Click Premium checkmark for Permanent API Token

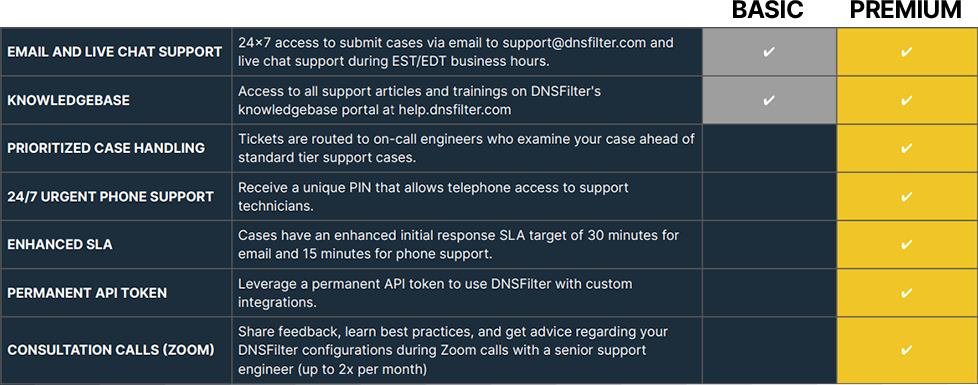(x=907, y=293)
